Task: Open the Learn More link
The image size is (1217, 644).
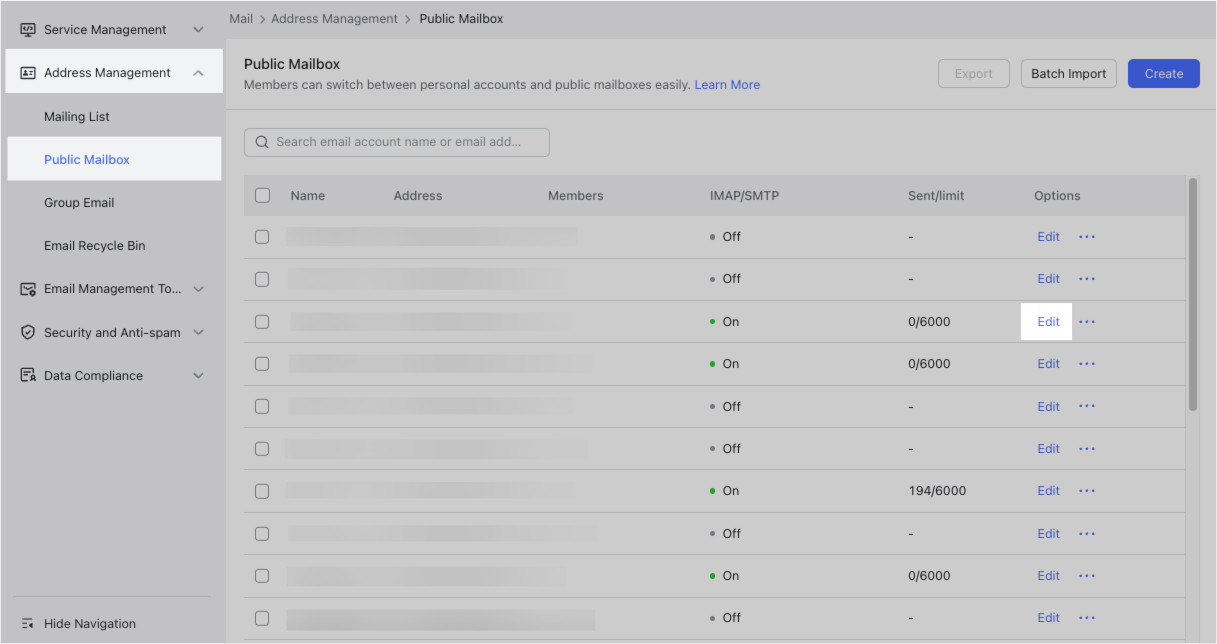Action: point(727,84)
